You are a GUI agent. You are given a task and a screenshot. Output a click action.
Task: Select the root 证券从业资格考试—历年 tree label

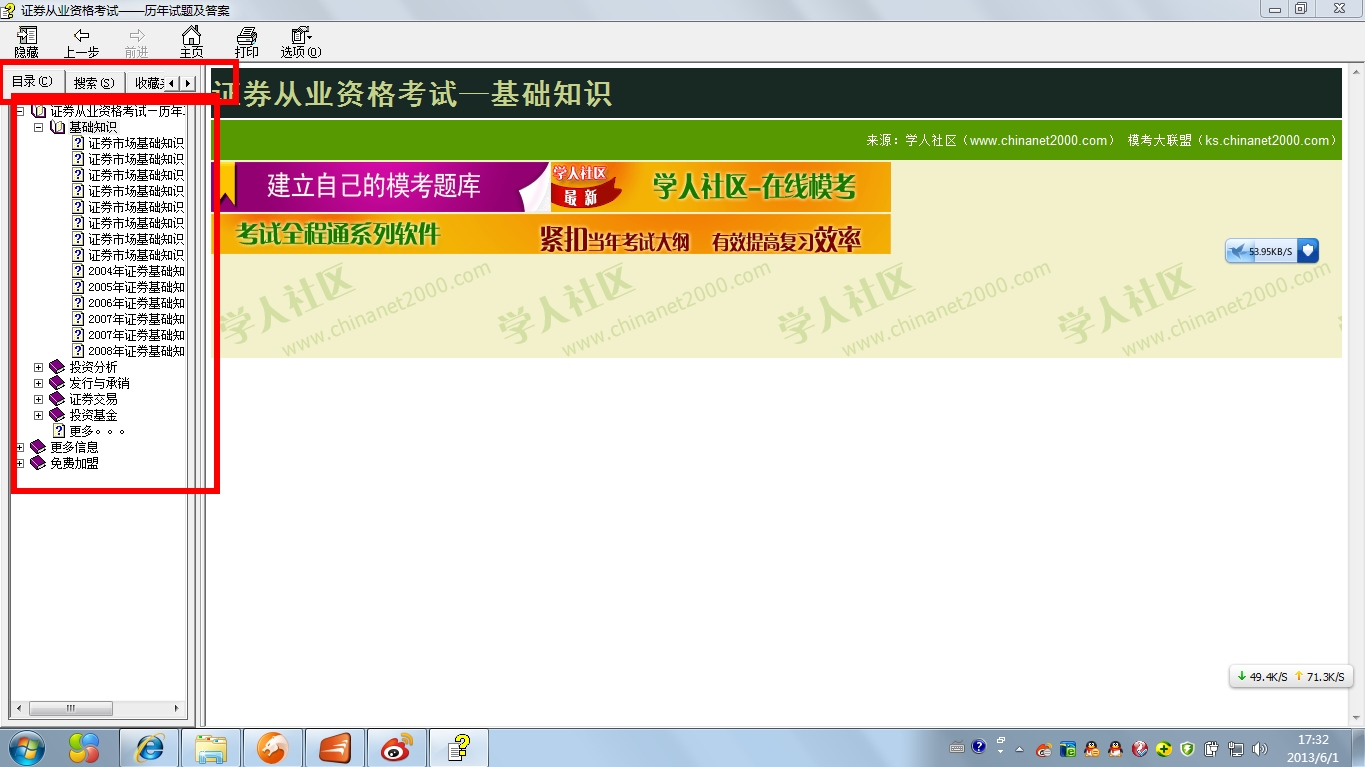117,111
